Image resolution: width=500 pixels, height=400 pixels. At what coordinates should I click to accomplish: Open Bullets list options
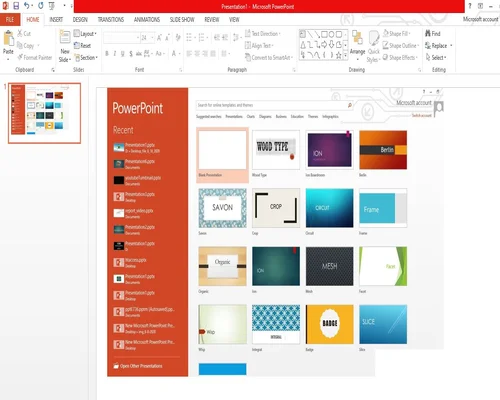[x=190, y=37]
